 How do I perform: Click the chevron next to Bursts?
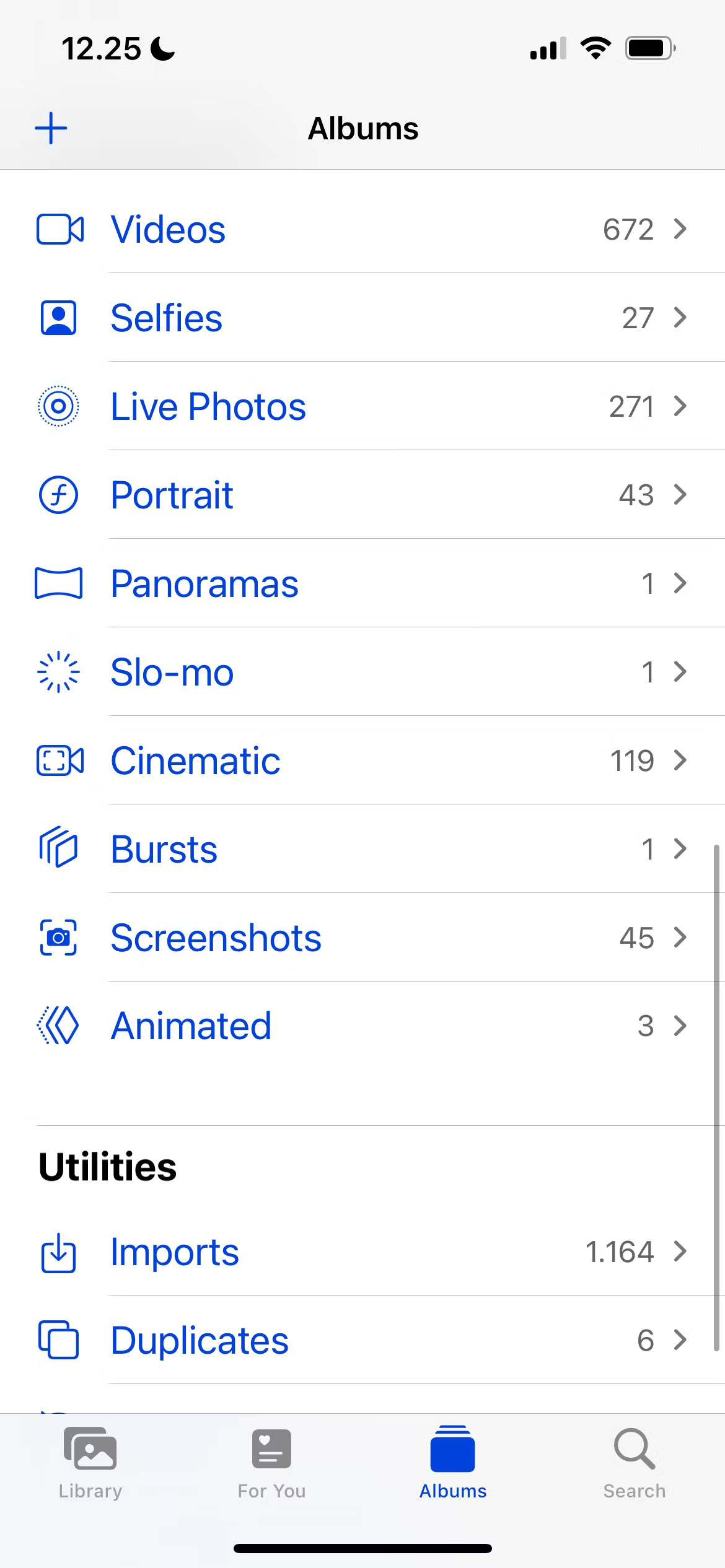(x=680, y=849)
